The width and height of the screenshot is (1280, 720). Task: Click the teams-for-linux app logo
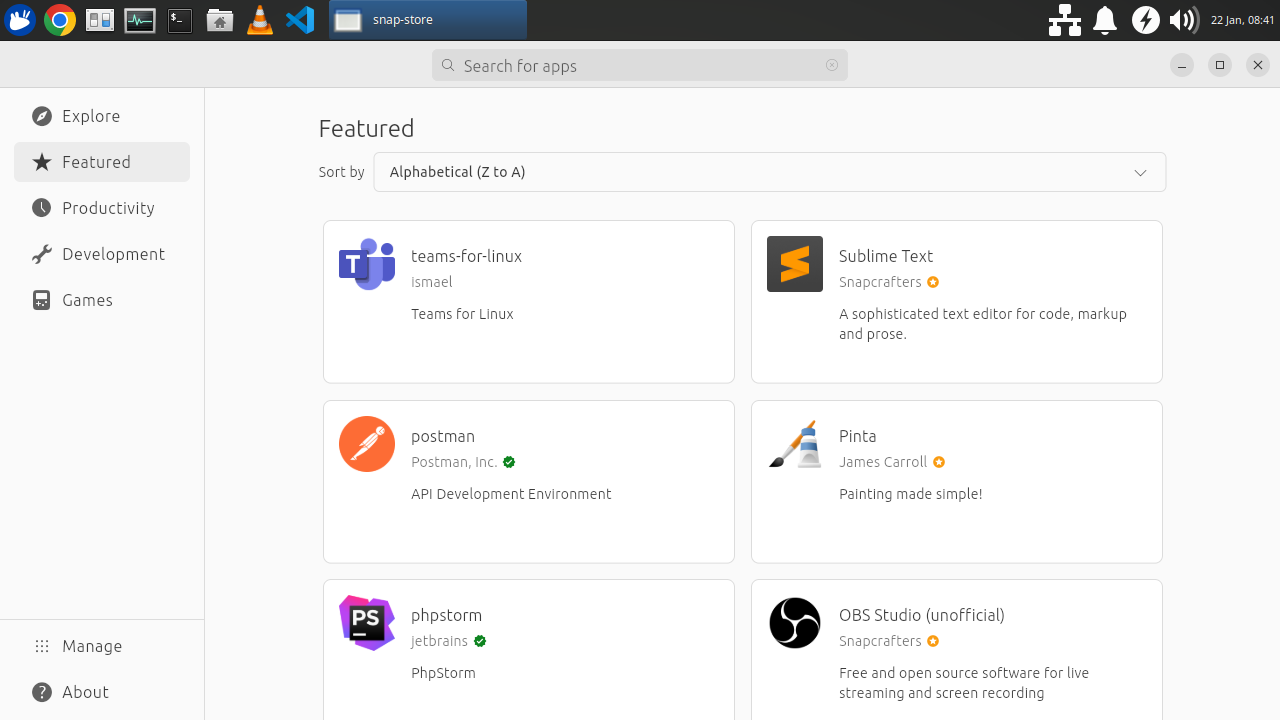[367, 264]
